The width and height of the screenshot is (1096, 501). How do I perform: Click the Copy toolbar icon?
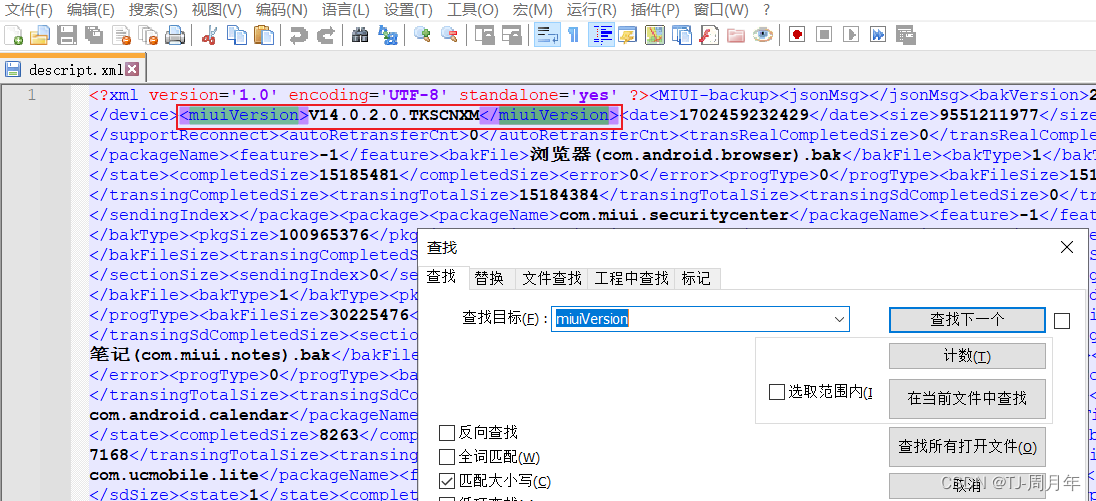[x=237, y=34]
